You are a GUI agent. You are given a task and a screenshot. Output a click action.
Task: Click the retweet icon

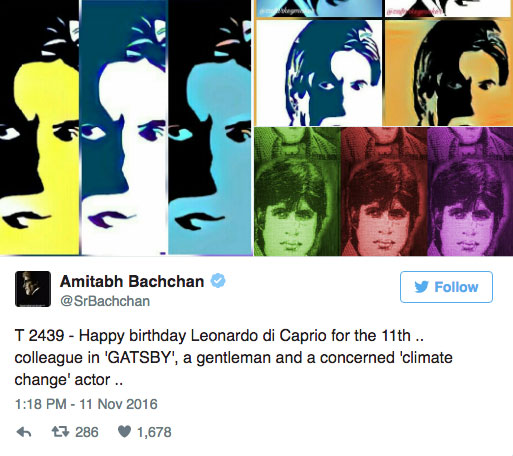pos(60,432)
